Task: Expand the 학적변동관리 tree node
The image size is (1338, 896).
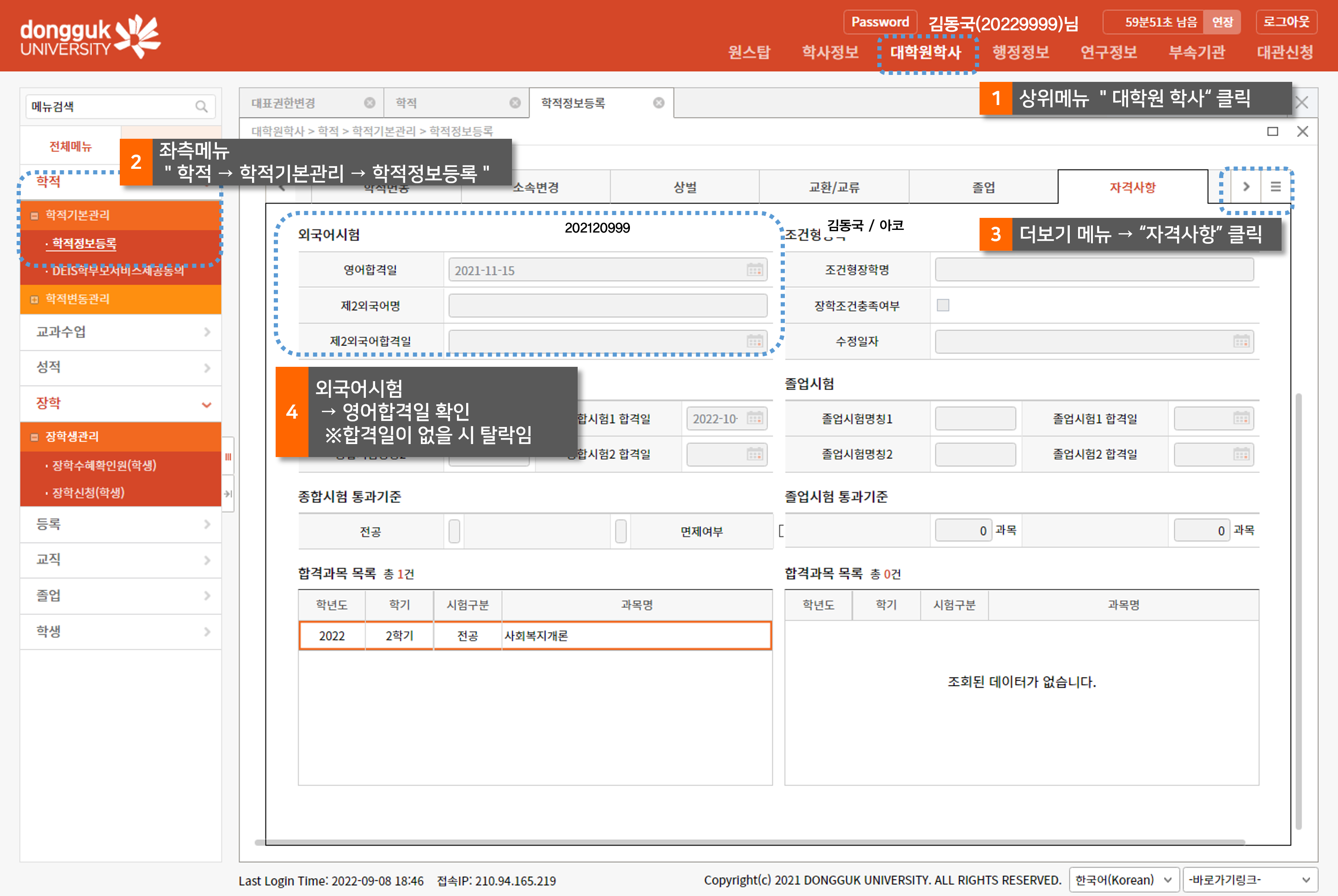Action: 34,299
